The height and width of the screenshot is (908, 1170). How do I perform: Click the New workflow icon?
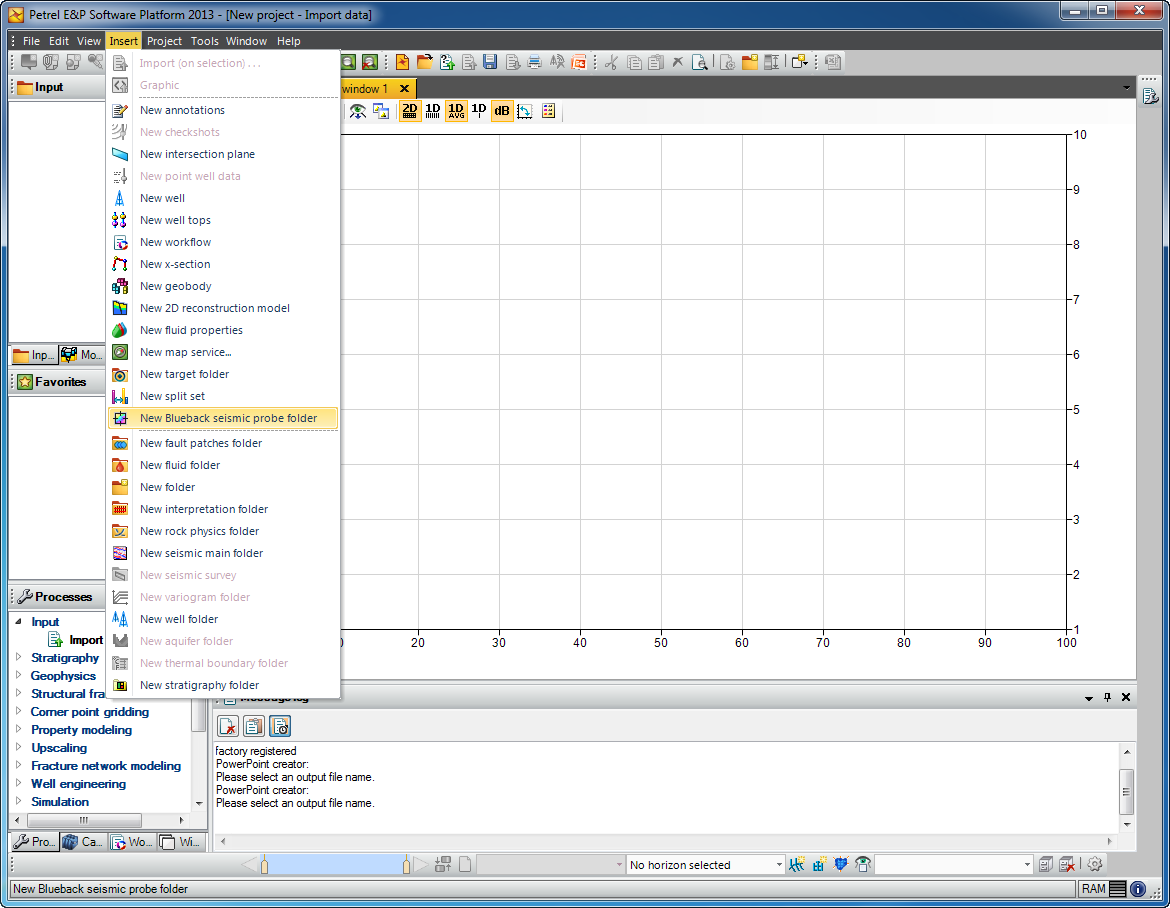point(119,242)
